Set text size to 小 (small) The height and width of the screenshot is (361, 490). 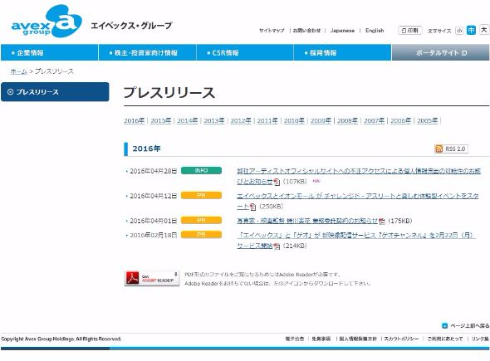point(460,30)
